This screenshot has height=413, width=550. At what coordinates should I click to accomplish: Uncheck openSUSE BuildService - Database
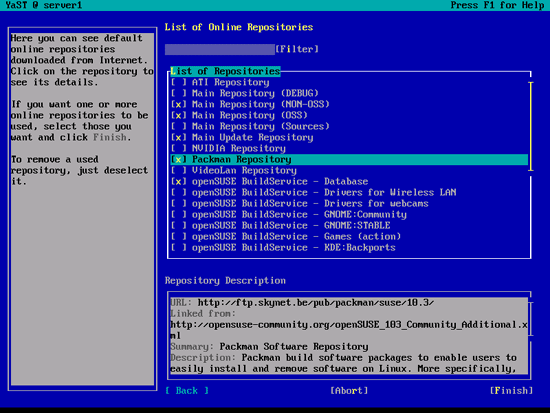point(179,181)
